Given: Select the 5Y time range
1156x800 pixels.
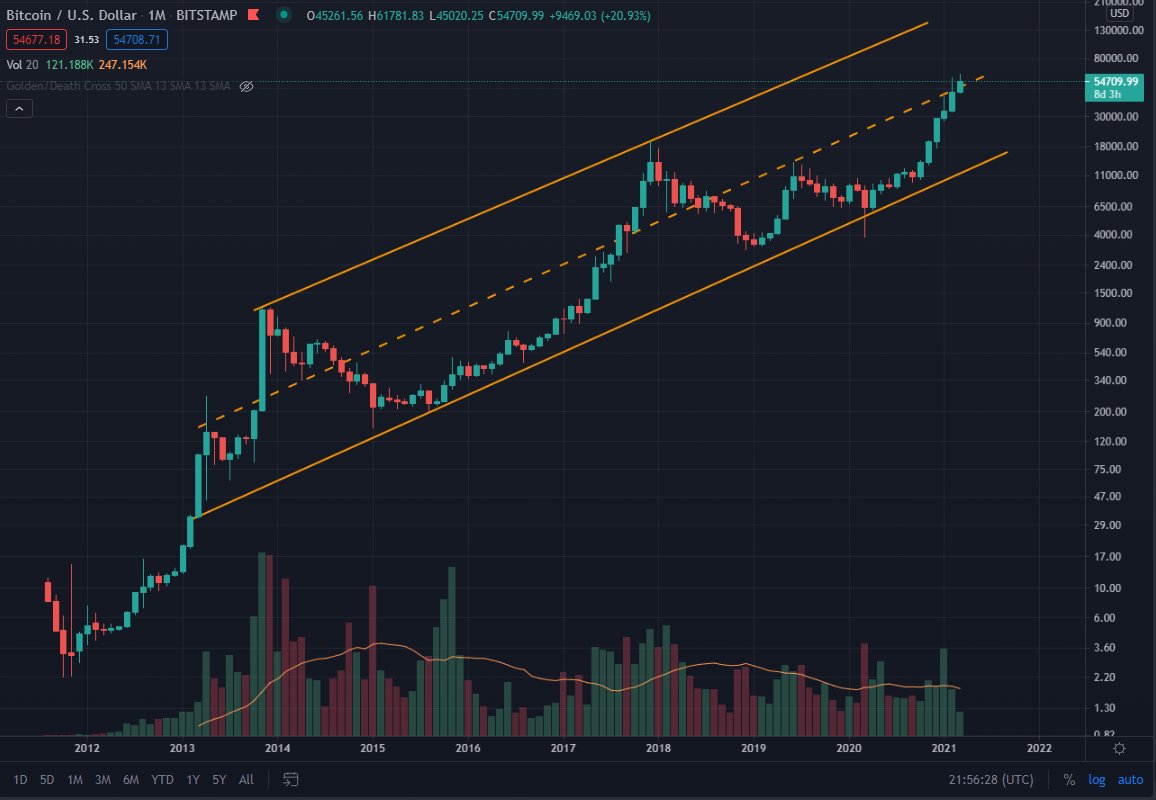Looking at the screenshot, I should coord(219,779).
